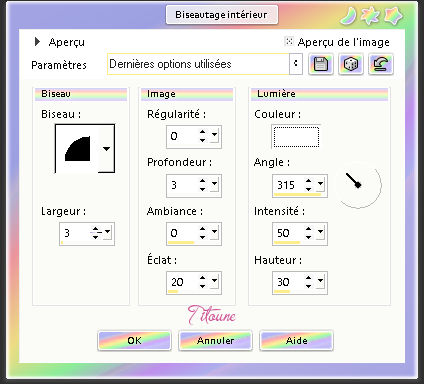Decrease the Ambiance value
Screen dimensions: 424x384
pyautogui.click(x=203, y=237)
